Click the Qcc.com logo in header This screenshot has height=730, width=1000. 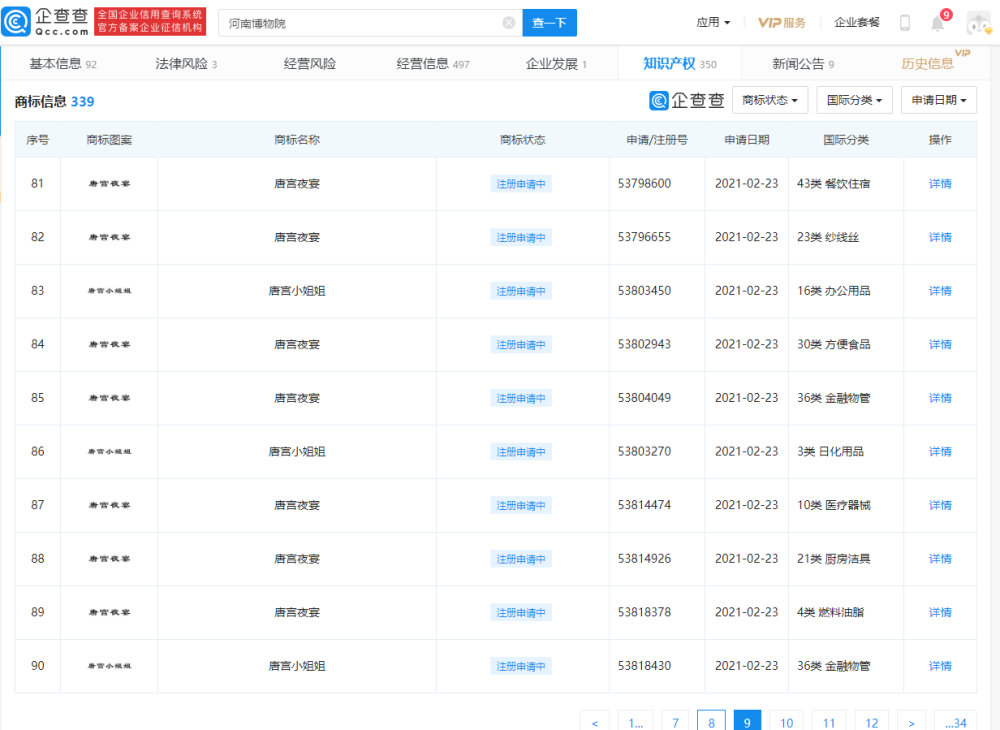tap(46, 22)
